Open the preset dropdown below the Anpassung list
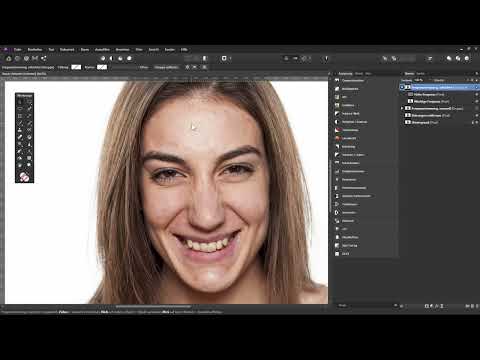Image resolution: width=480 pixels, height=360 pixels. pos(368,305)
